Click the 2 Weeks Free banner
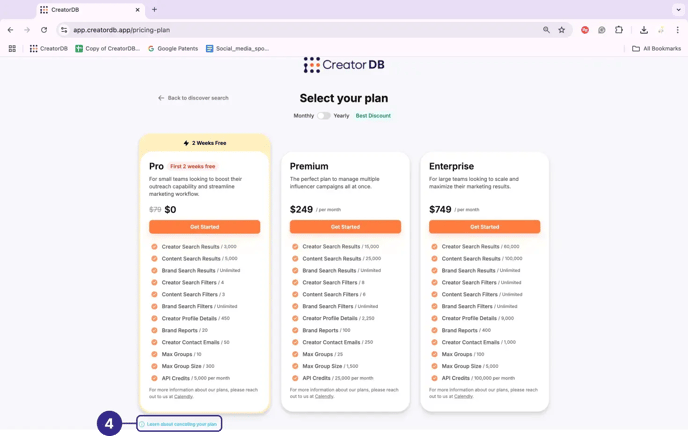688x436 pixels. 204,143
